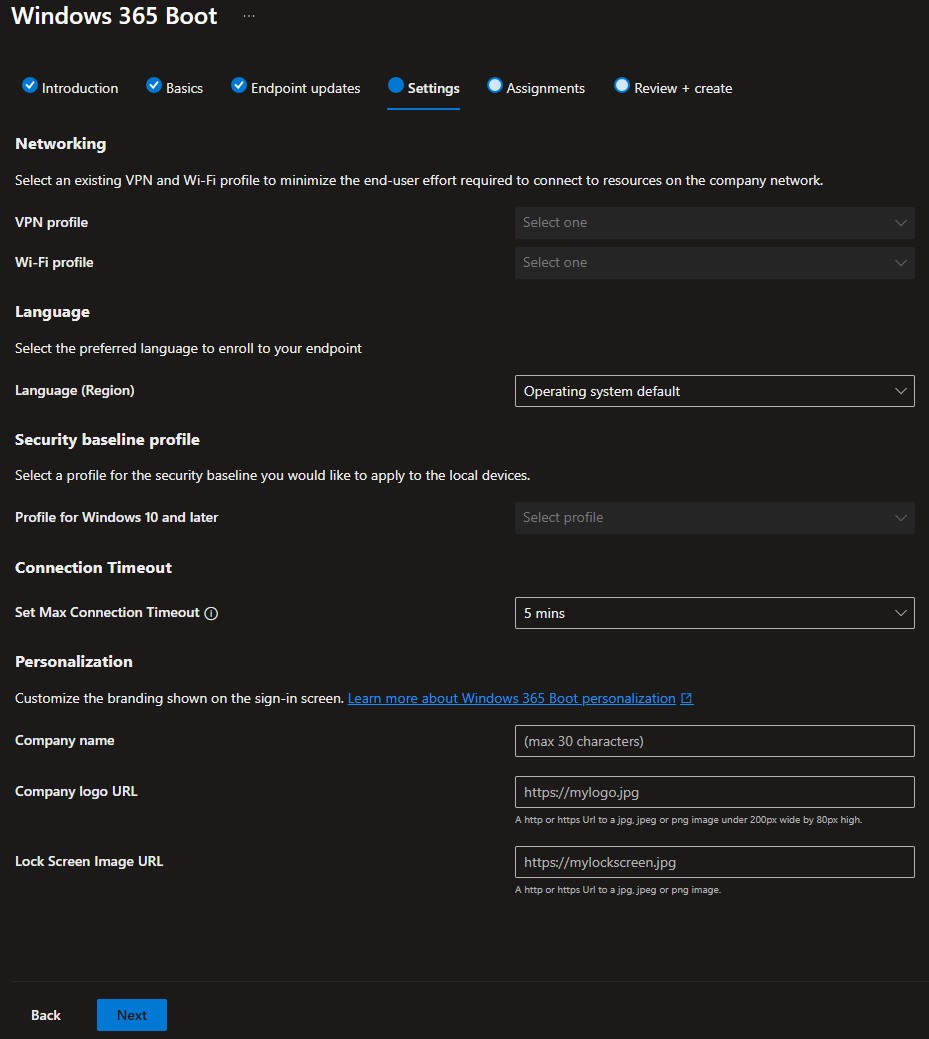Image resolution: width=929 pixels, height=1039 pixels.
Task: Click the Company name input field
Action: tap(714, 741)
